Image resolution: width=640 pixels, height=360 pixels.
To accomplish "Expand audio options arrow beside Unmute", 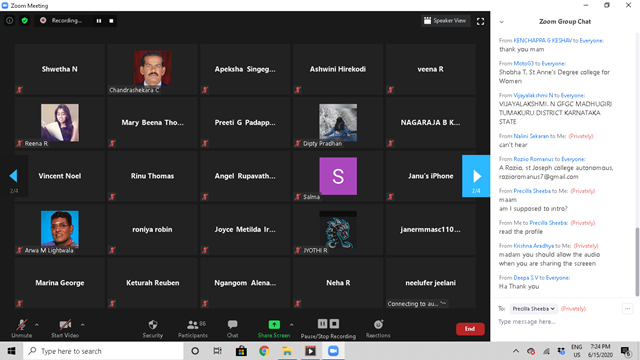I will [37, 325].
